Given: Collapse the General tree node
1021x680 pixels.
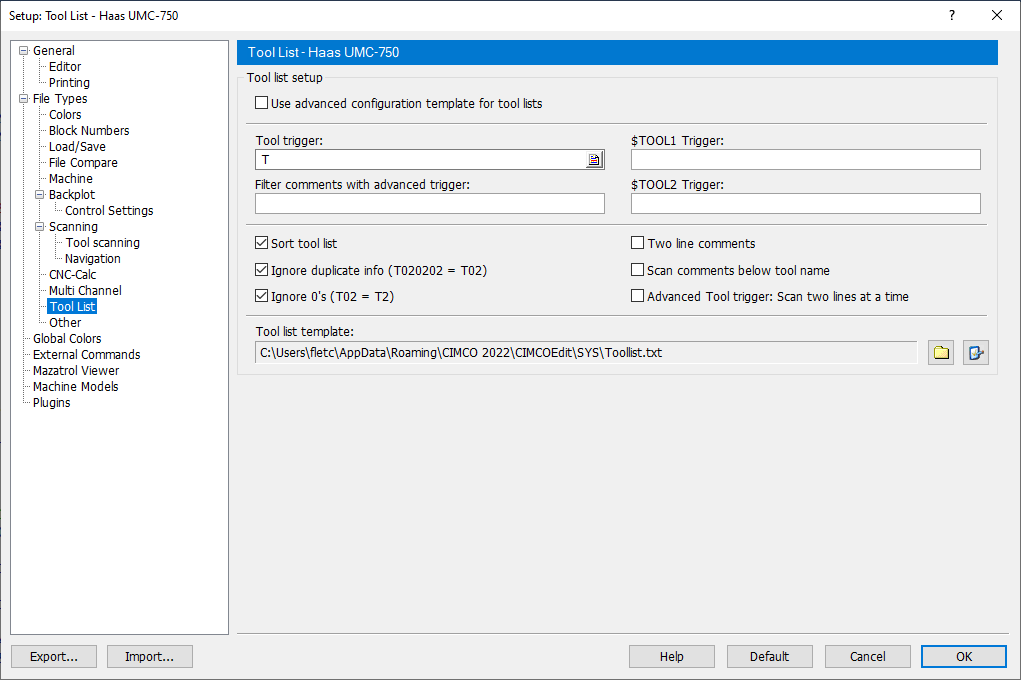Looking at the screenshot, I should (x=24, y=50).
